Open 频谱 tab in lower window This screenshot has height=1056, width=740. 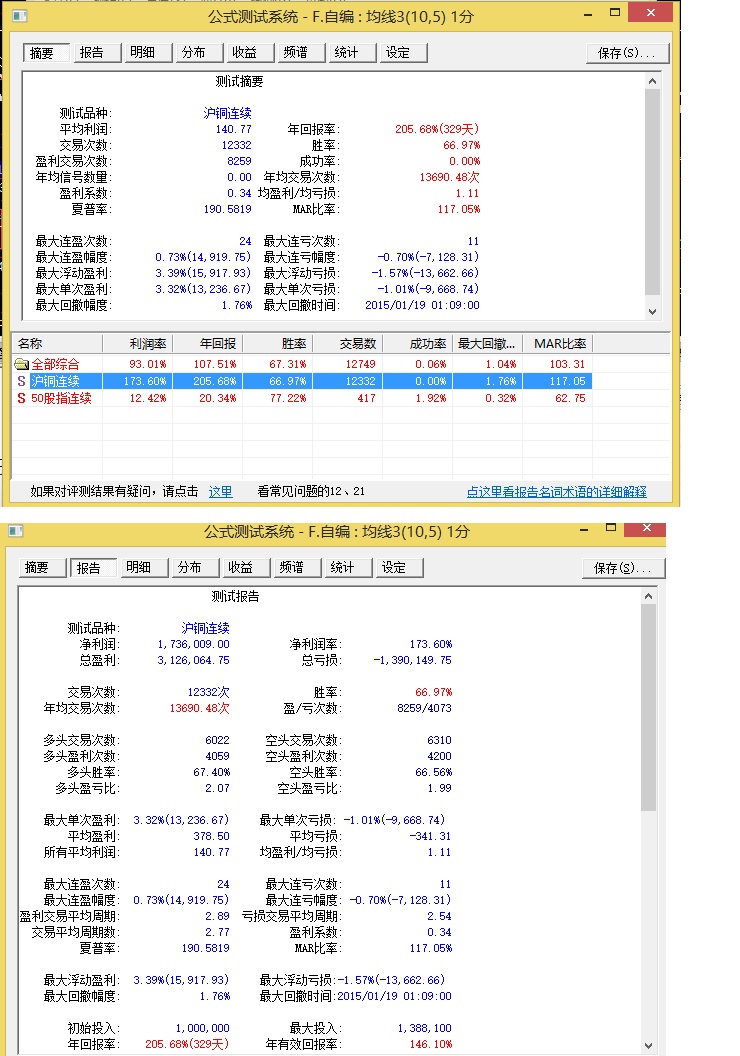click(297, 568)
